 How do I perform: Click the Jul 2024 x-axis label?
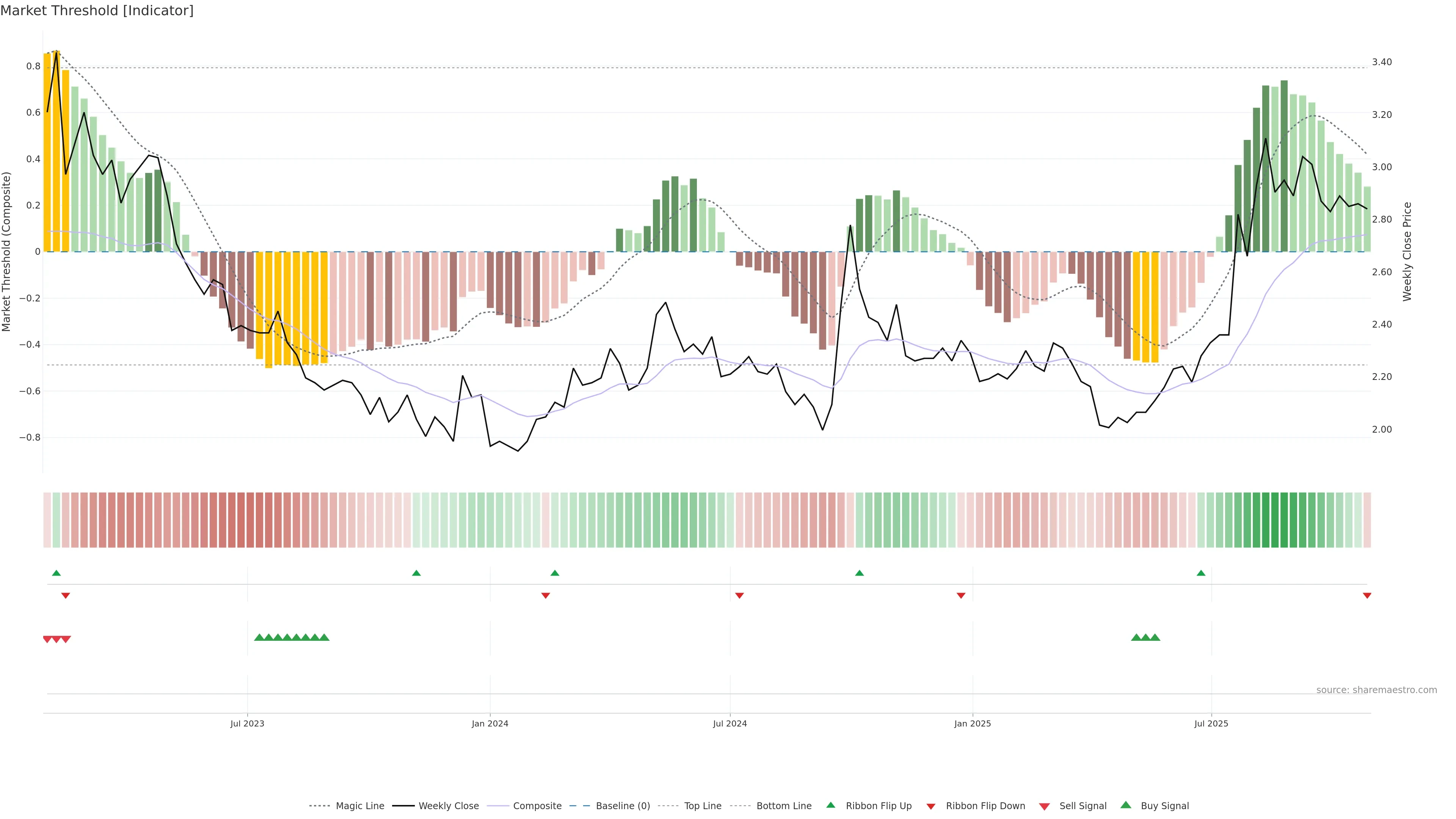[x=730, y=723]
